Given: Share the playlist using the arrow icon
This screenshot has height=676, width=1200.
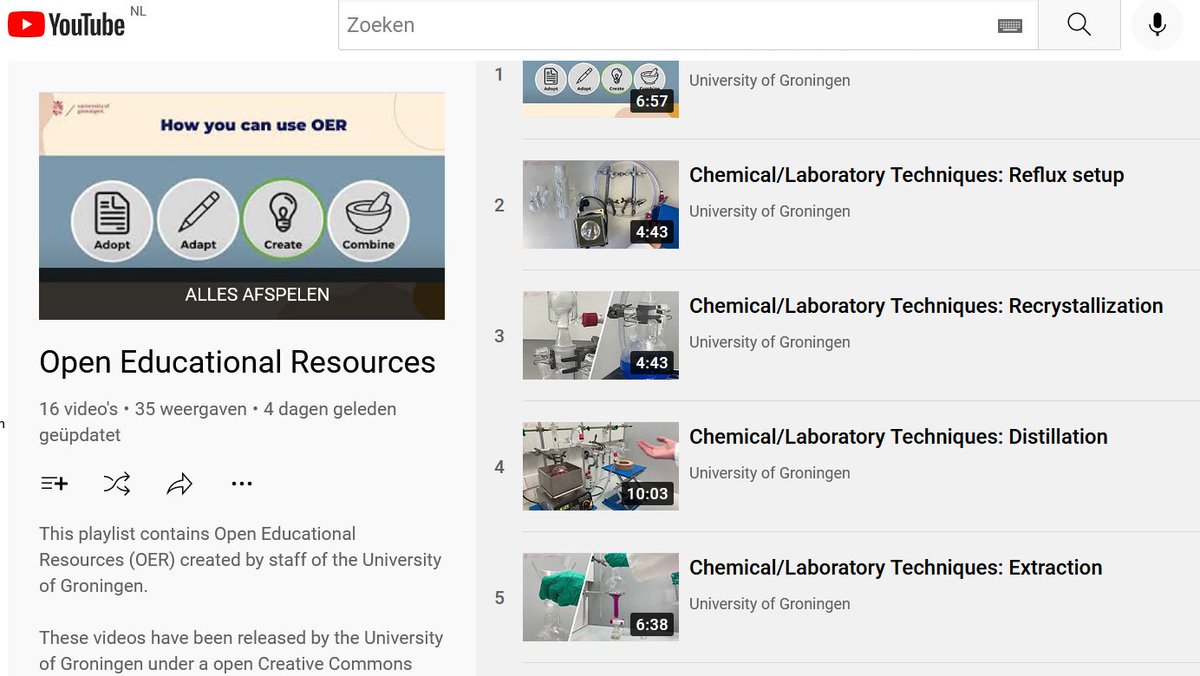Looking at the screenshot, I should (180, 483).
